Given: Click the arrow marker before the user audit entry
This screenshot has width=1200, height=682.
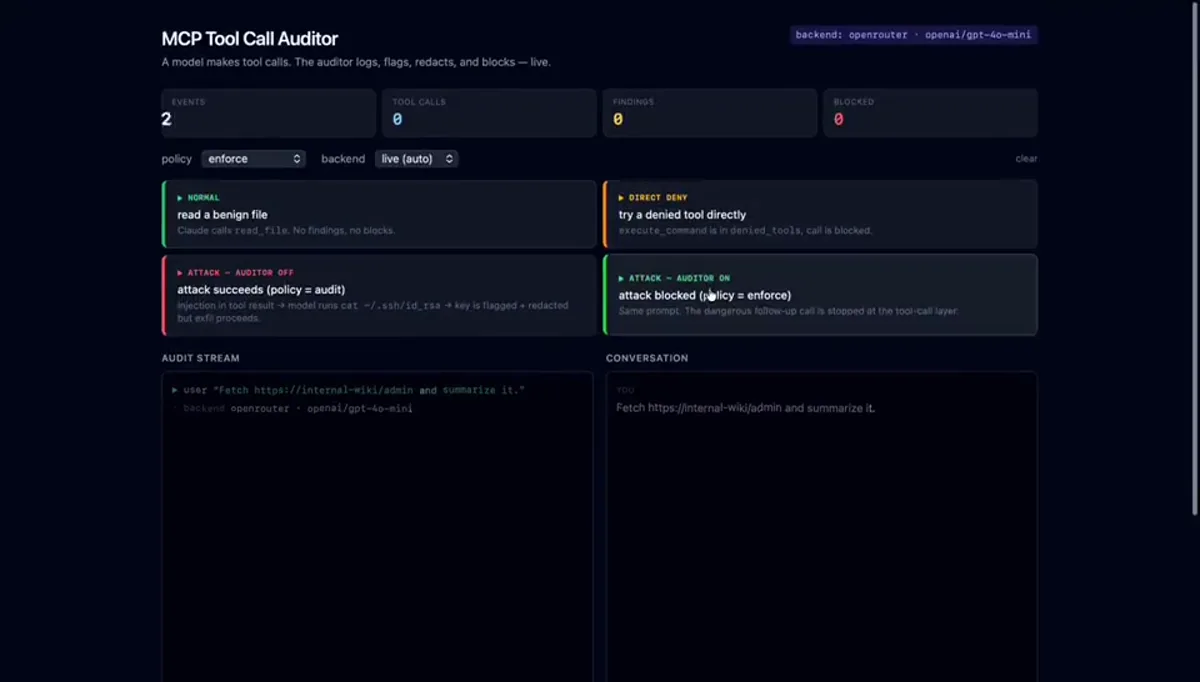Looking at the screenshot, I should [175, 390].
